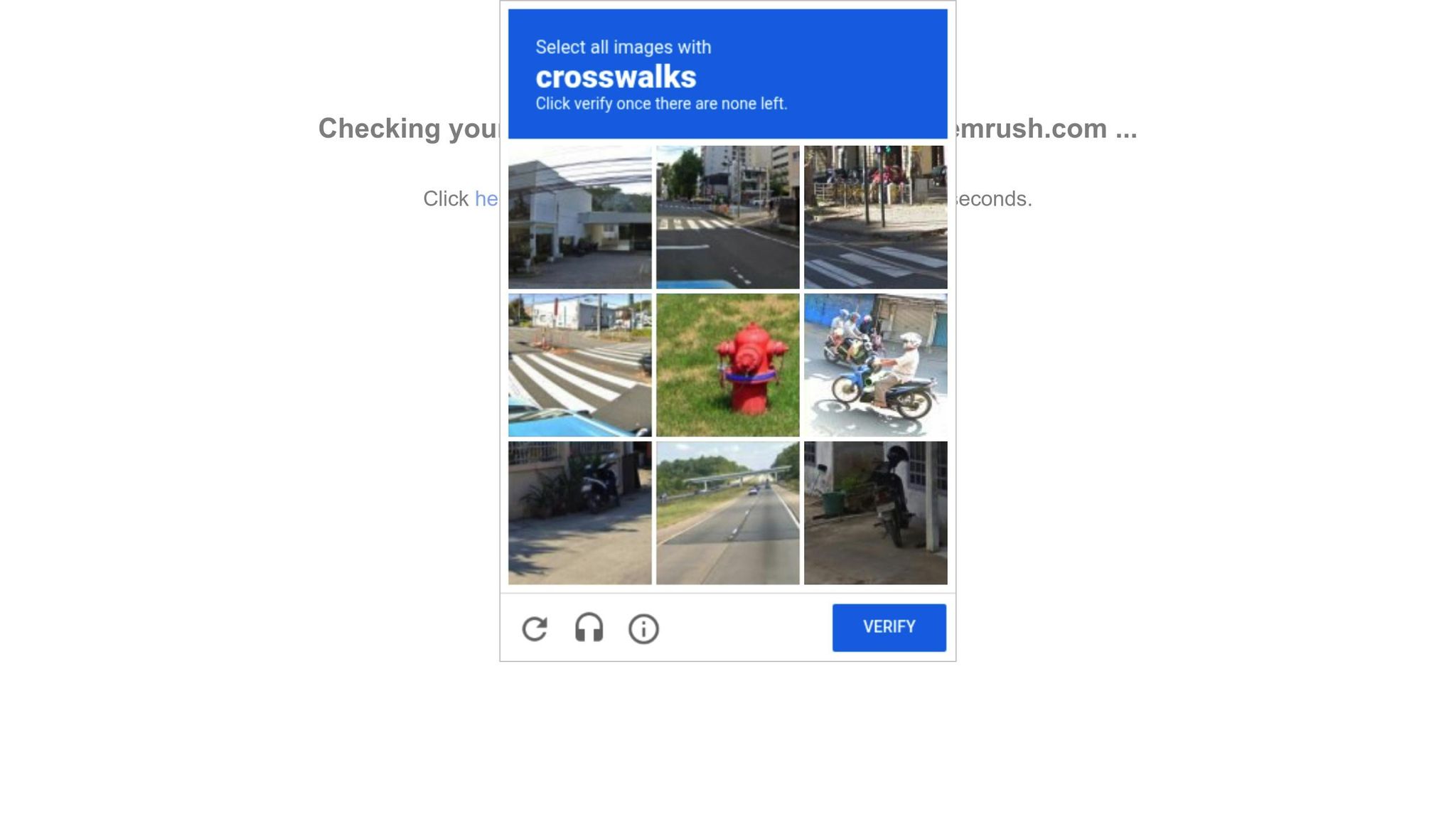The width and height of the screenshot is (1456, 819).
Task: Select the red fire hydrant on grass tile
Action: coord(727,365)
